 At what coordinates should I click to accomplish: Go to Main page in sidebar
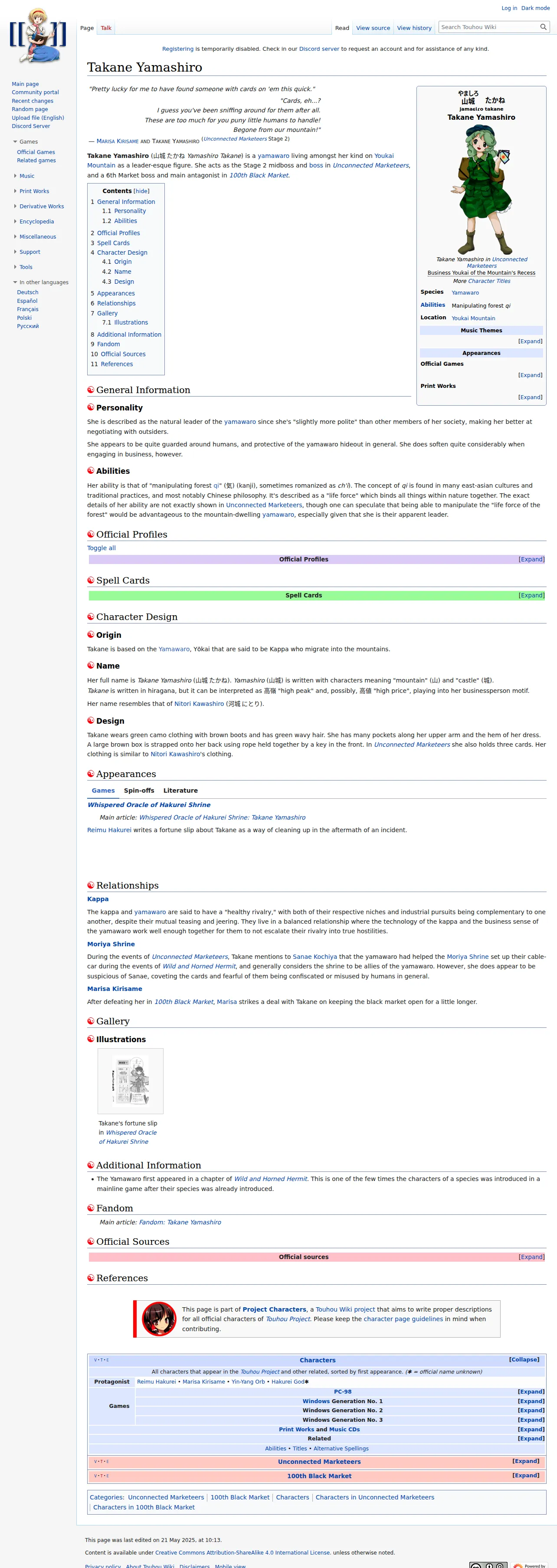click(x=25, y=84)
